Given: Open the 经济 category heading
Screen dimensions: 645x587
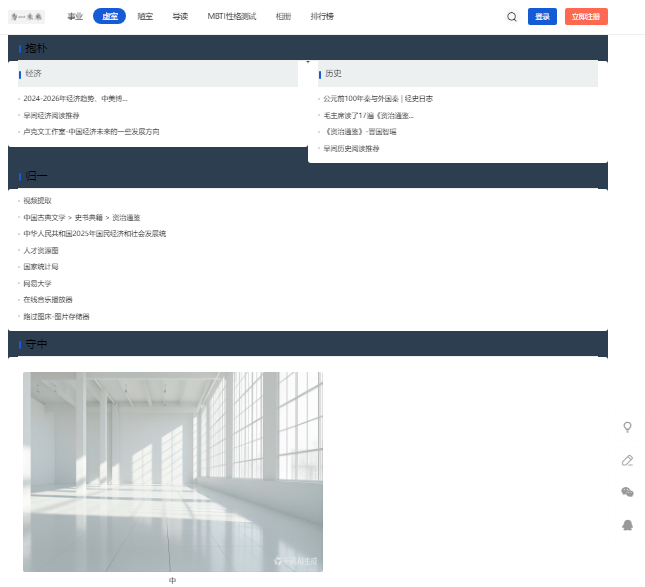Looking at the screenshot, I should (x=33, y=73).
